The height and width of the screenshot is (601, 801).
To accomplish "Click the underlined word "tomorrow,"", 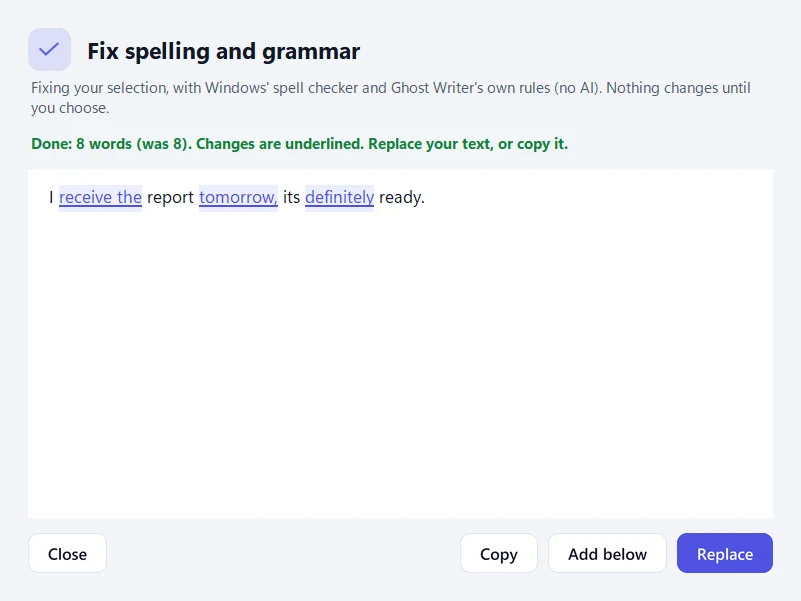I will [x=239, y=197].
